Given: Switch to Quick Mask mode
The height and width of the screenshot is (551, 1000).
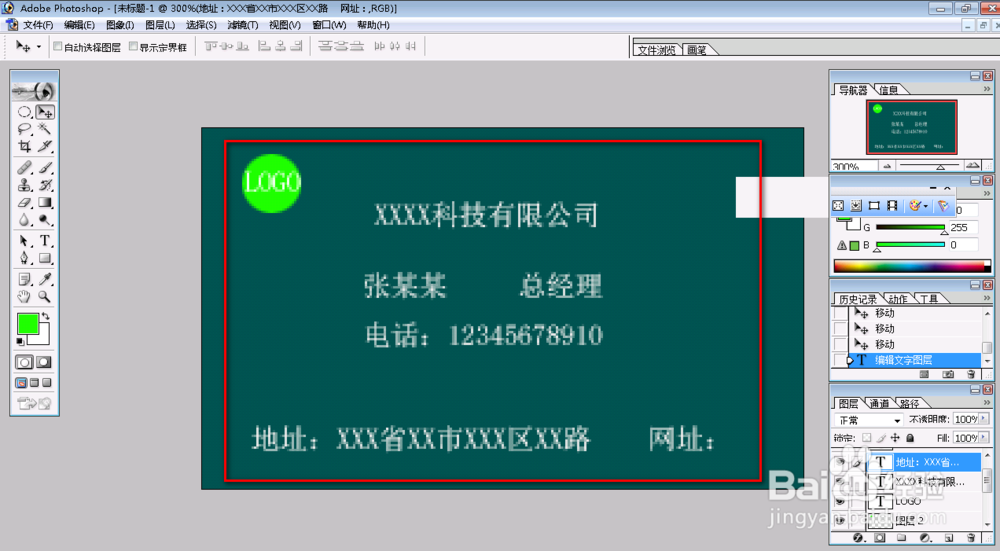Looking at the screenshot, I should tap(44, 362).
